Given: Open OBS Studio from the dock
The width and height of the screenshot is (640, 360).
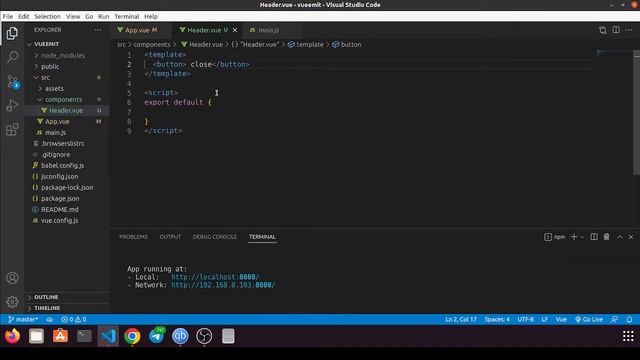Looking at the screenshot, I should coord(204,336).
